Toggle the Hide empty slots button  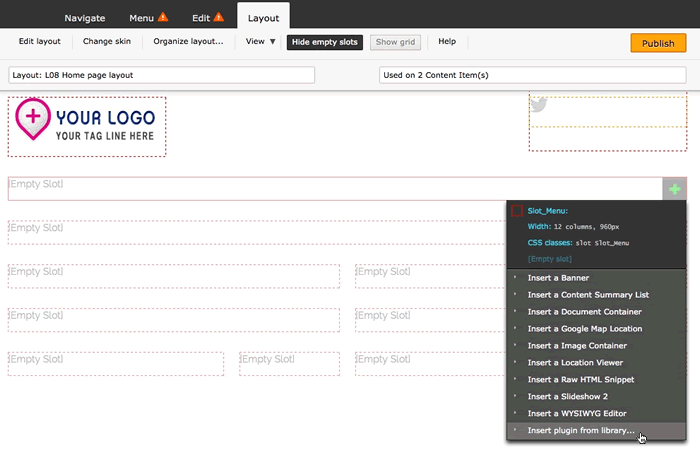324,42
